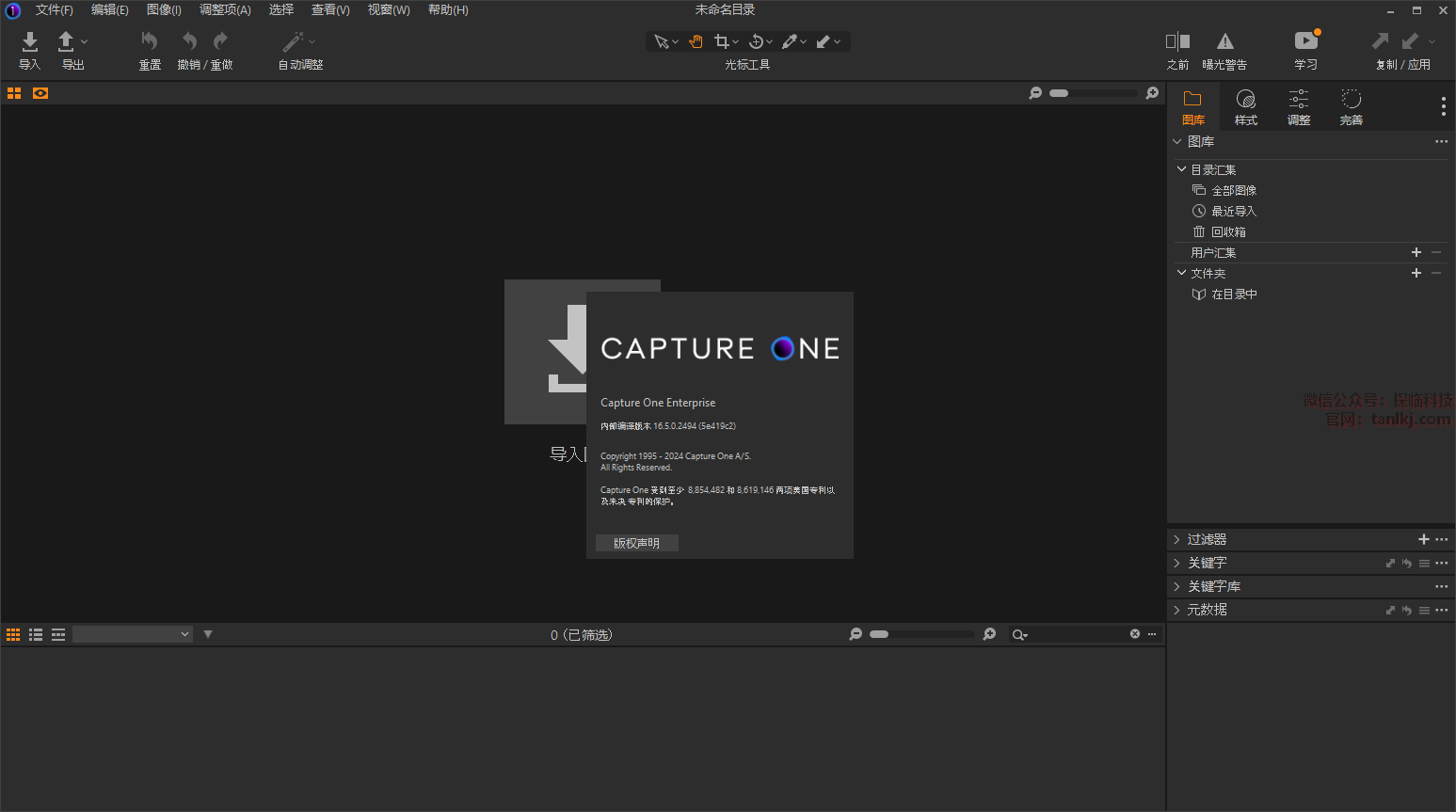1456x812 pixels.
Task: Open the browser sort dropdown box
Action: [x=133, y=634]
